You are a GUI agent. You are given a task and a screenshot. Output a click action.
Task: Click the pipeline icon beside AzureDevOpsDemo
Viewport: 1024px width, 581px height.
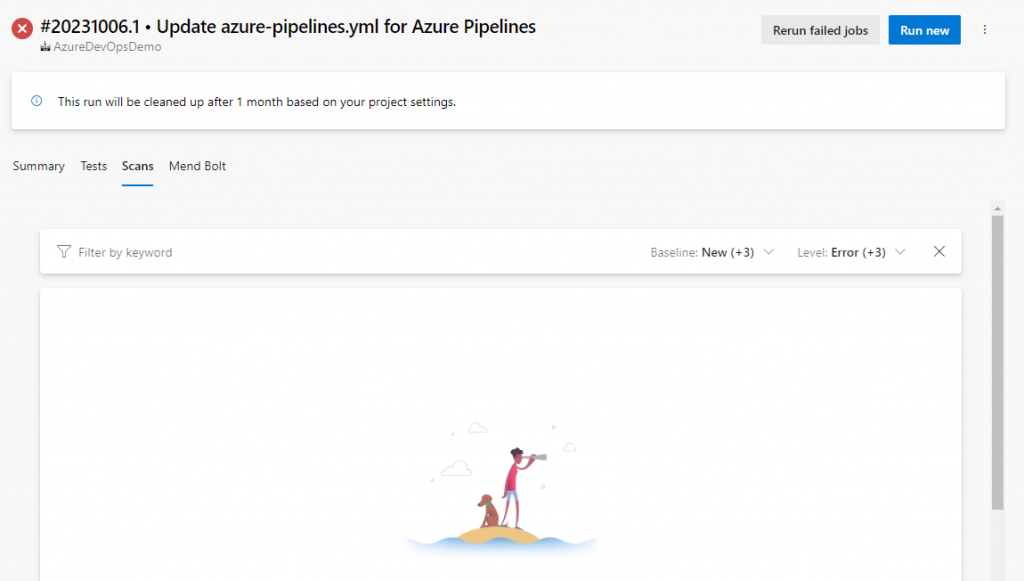coord(45,47)
